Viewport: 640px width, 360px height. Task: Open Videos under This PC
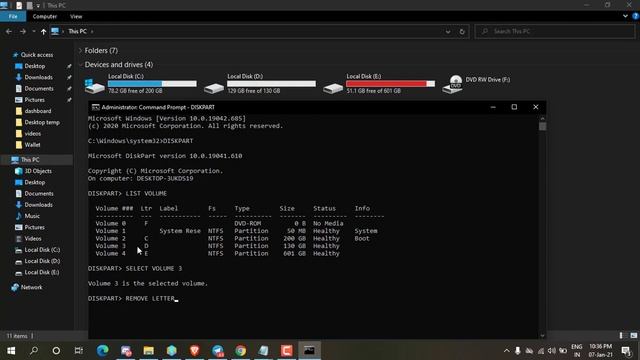click(33, 238)
